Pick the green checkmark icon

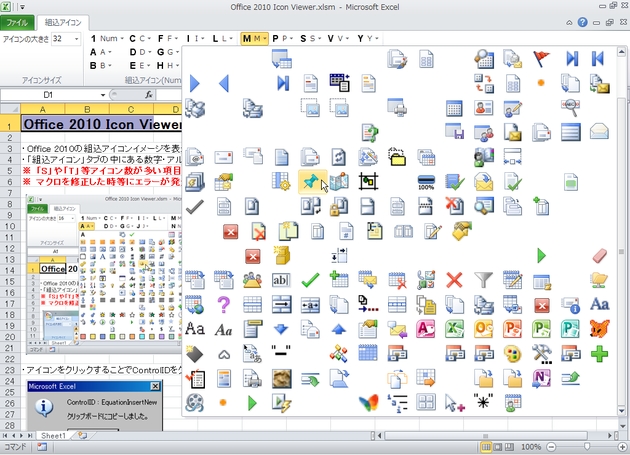310,280
